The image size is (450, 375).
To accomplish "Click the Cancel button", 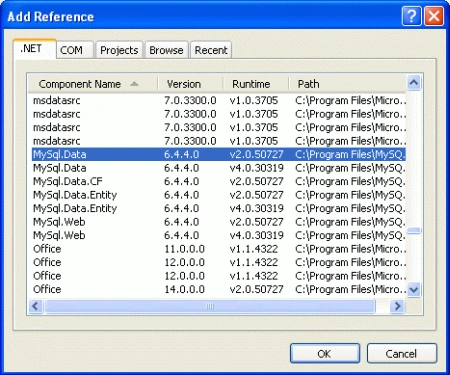I will pyautogui.click(x=401, y=353).
